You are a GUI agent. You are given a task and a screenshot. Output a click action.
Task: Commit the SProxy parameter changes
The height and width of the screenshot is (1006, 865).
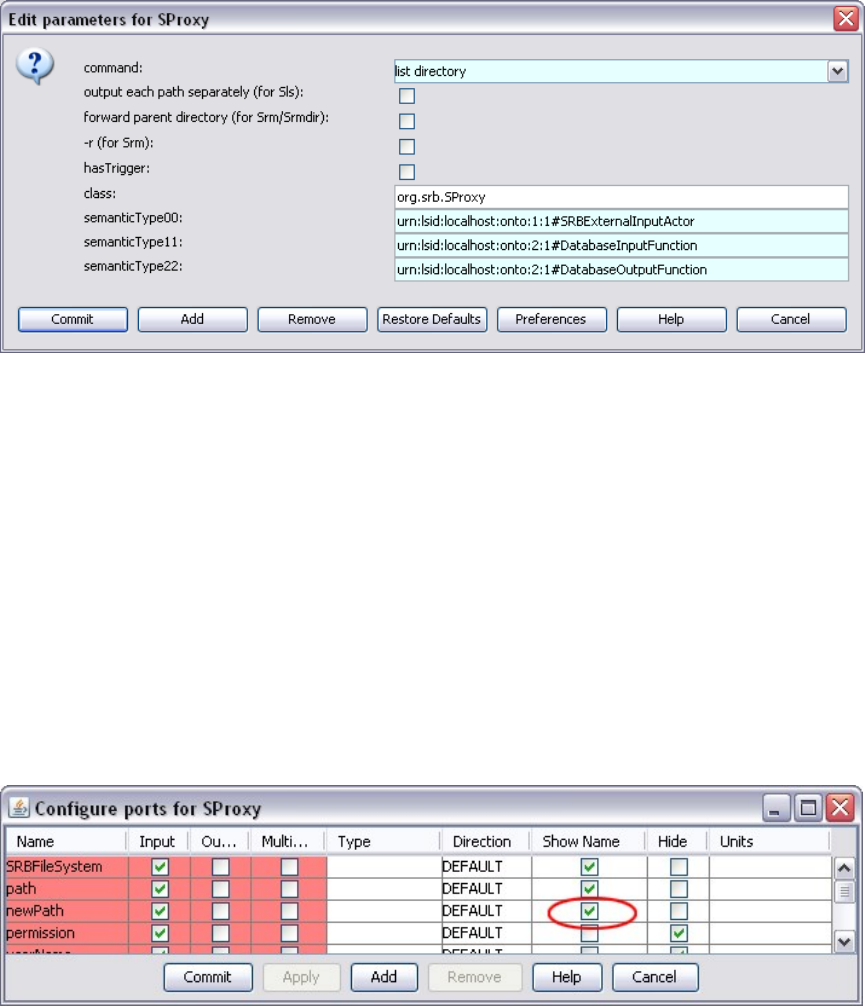[x=73, y=320]
